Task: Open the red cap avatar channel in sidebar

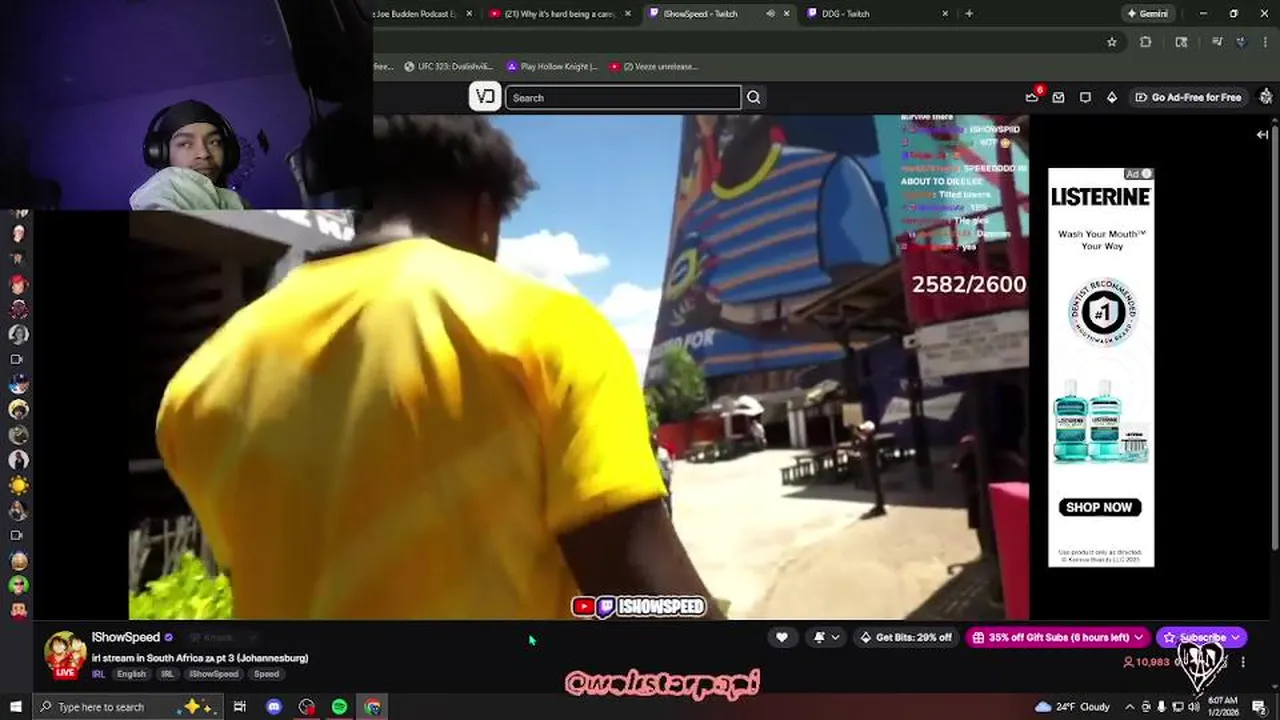Action: [x=19, y=284]
